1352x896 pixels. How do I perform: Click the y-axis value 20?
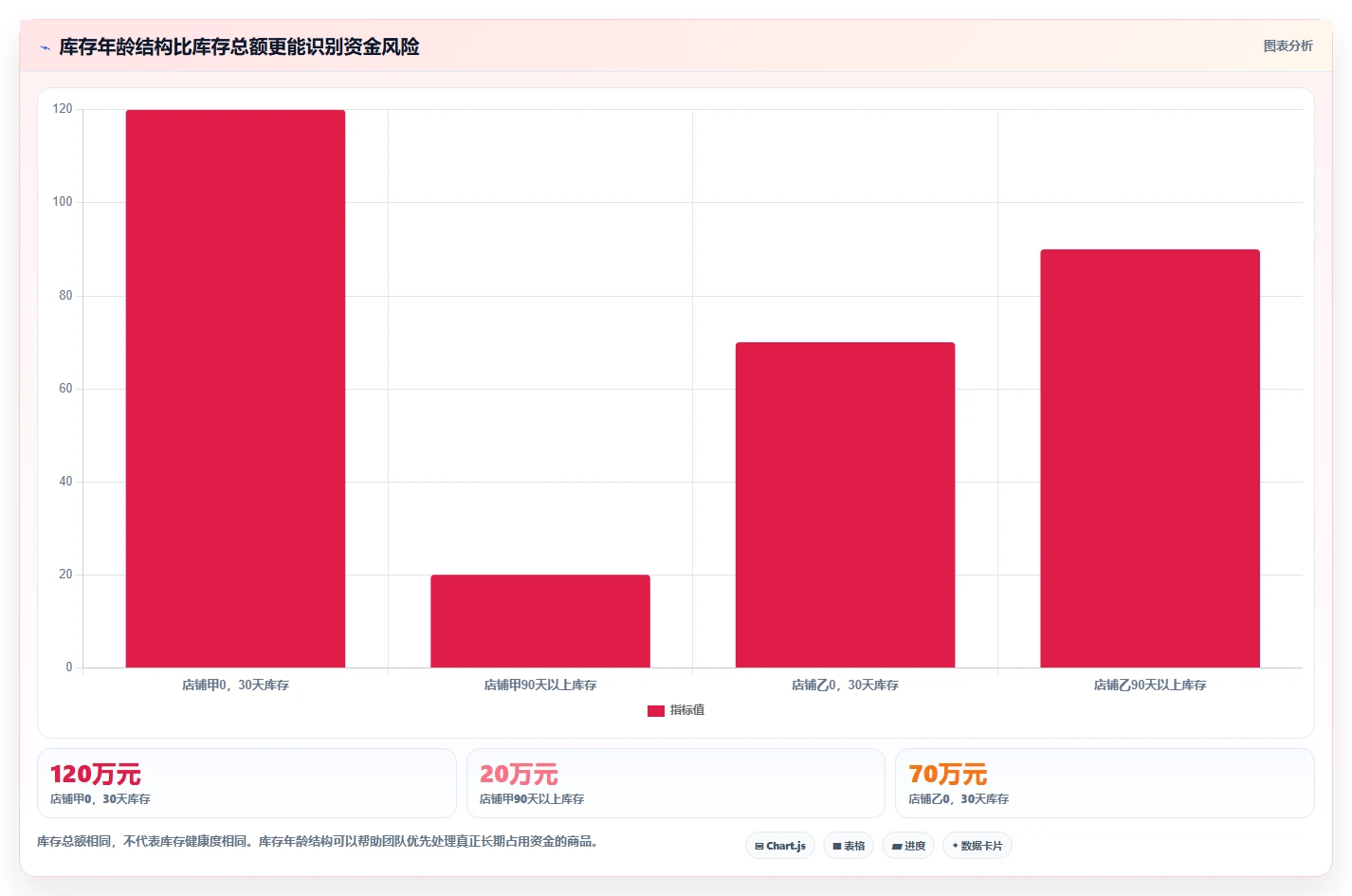click(x=65, y=575)
